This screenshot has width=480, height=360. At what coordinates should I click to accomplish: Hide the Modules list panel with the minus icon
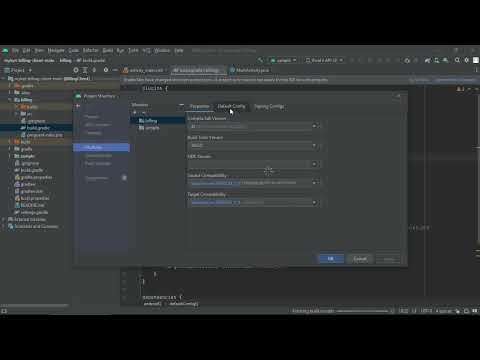[x=181, y=105]
